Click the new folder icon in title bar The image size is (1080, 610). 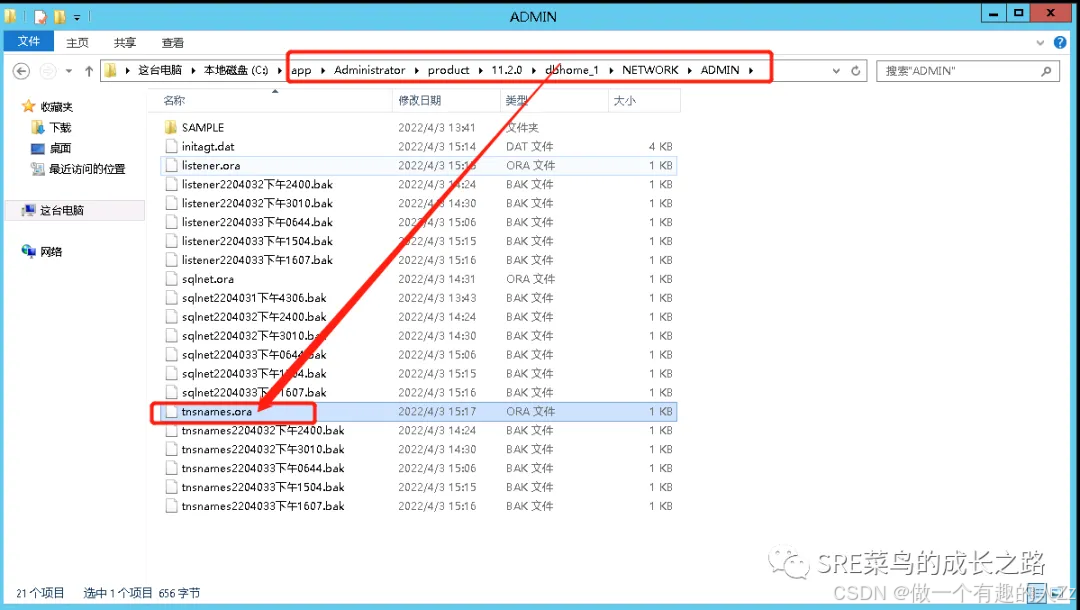pos(59,17)
